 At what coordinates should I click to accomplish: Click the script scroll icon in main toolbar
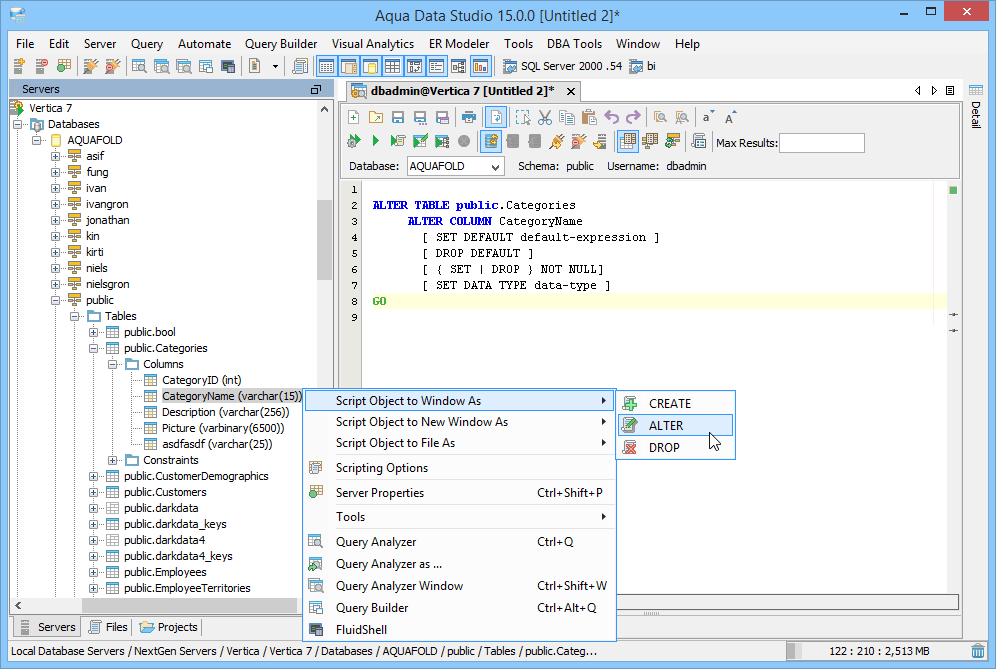(300, 66)
